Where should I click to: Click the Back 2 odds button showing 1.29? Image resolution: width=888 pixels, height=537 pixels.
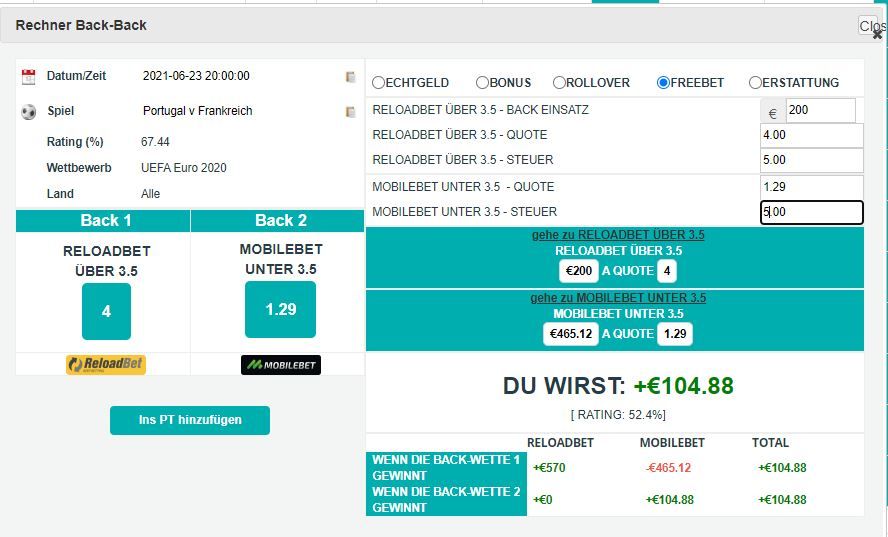point(280,310)
